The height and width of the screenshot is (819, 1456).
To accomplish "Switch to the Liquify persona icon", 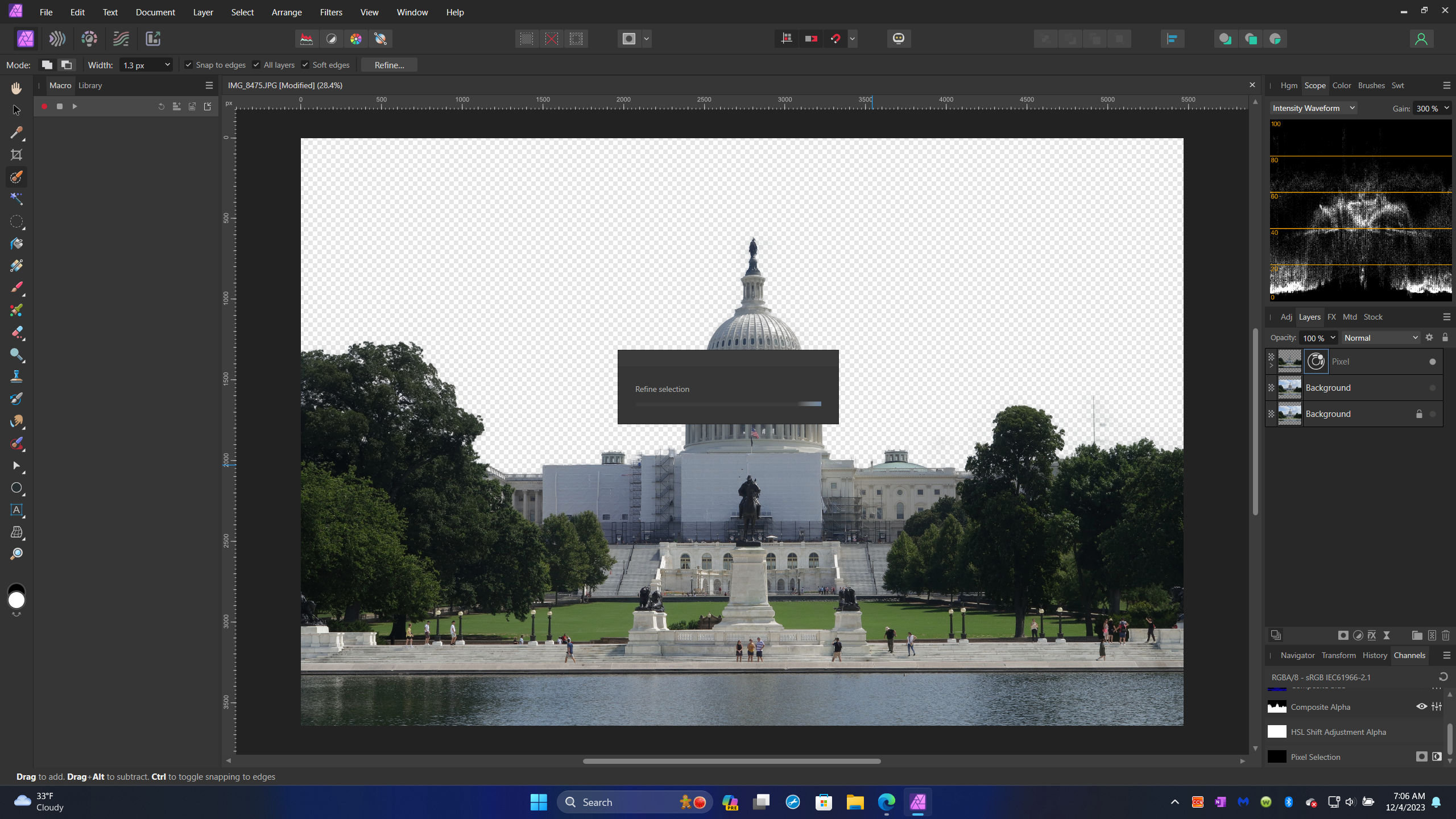I will (57, 39).
